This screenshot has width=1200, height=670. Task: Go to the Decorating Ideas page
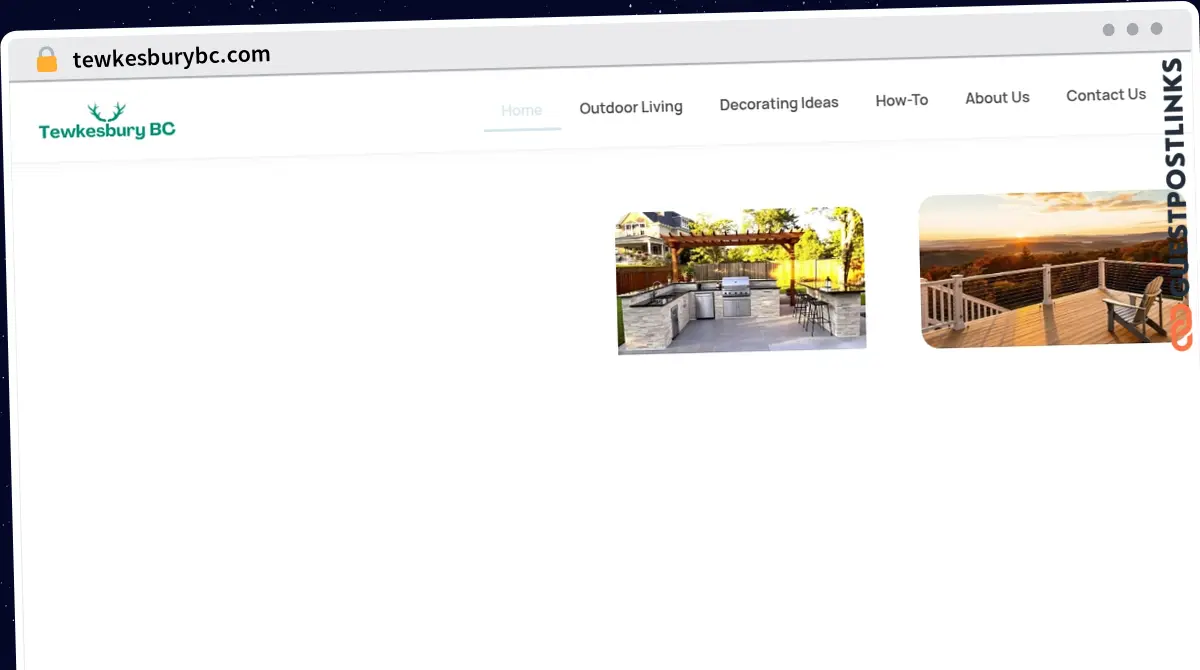779,103
